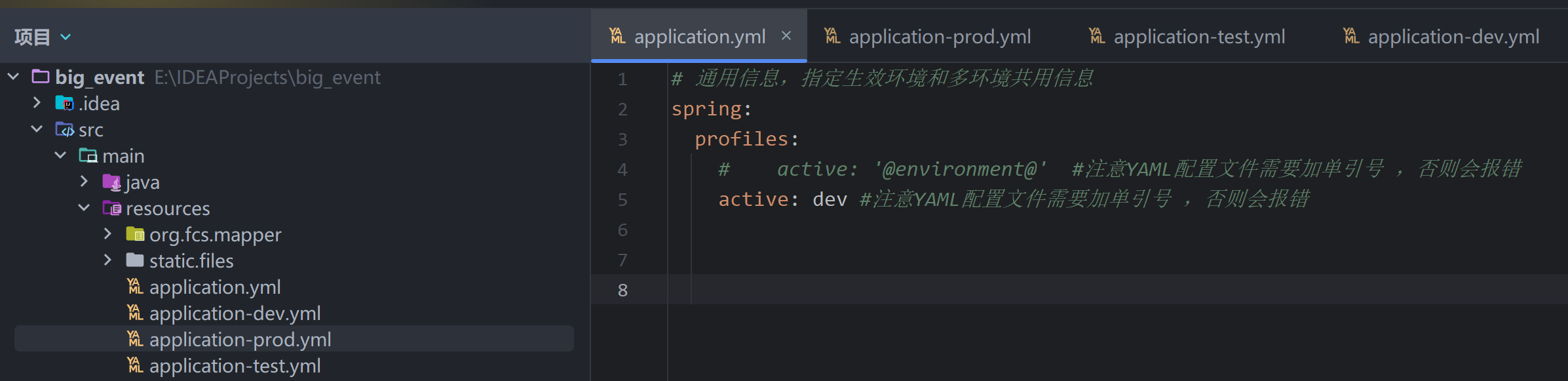Close the application.yml tab

[786, 36]
